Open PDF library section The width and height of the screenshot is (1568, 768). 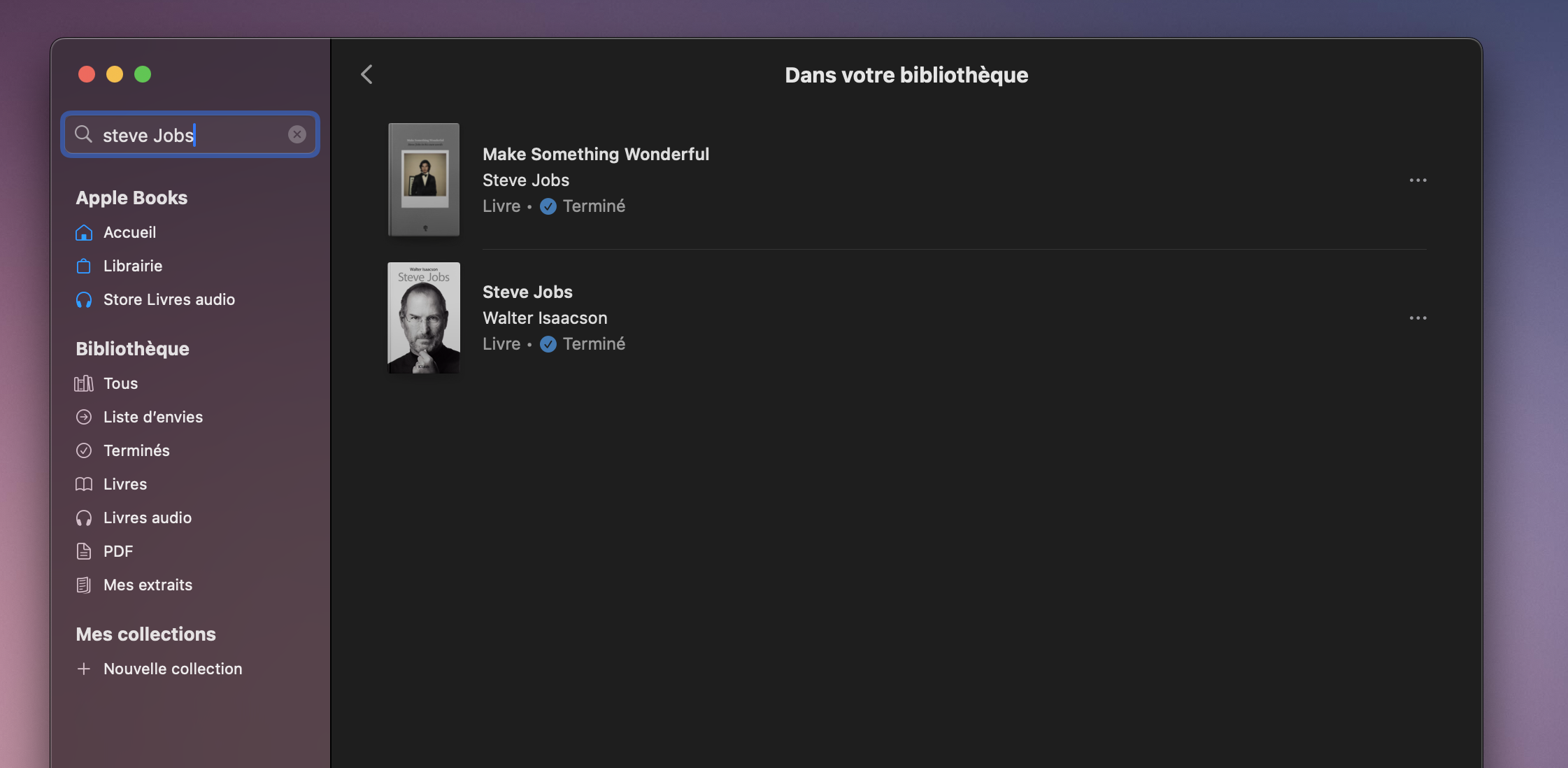(117, 551)
